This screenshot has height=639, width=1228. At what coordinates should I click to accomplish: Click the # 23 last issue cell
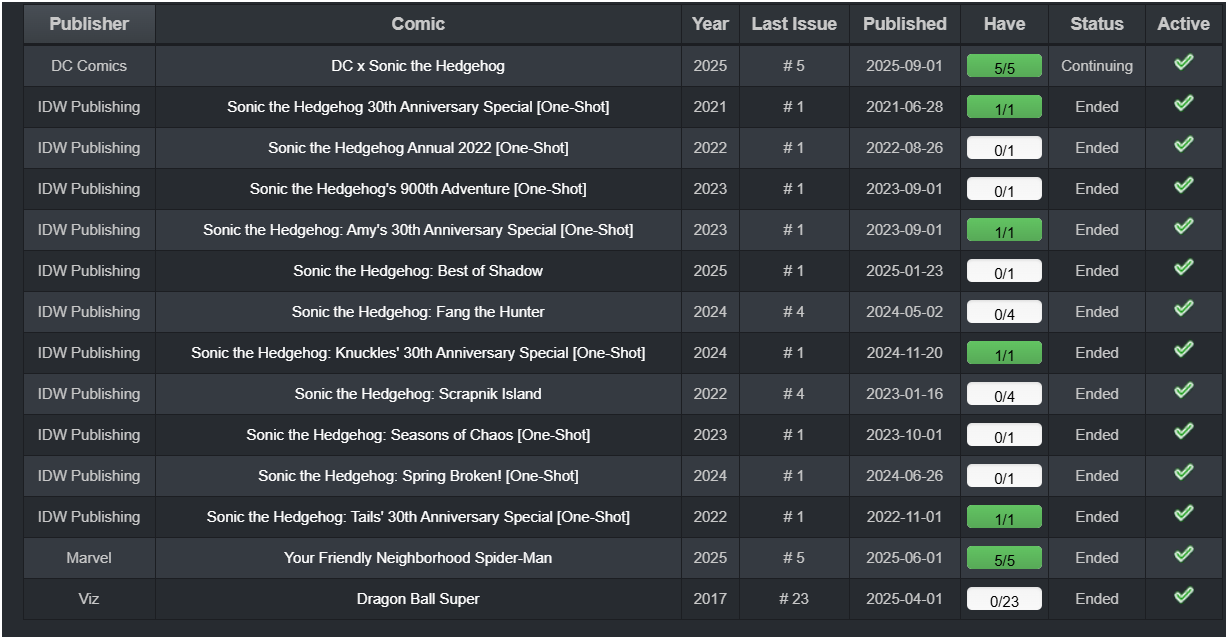coord(794,599)
